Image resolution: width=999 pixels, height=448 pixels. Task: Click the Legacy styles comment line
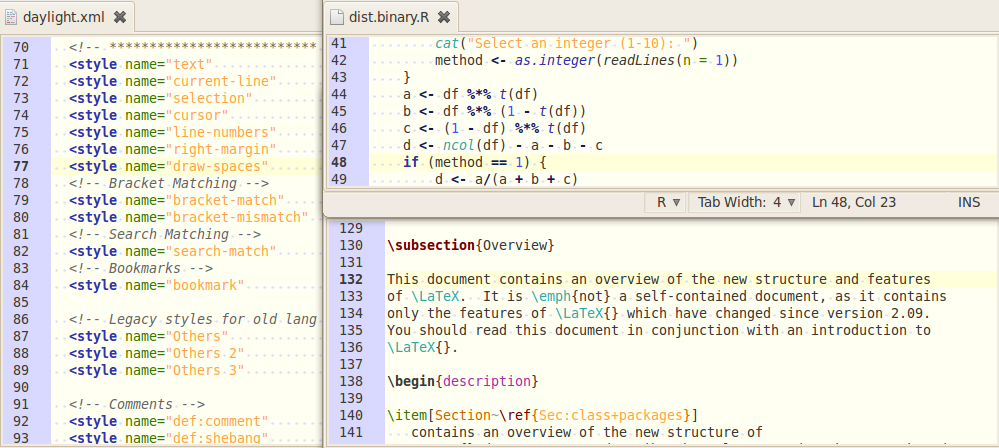point(193,319)
